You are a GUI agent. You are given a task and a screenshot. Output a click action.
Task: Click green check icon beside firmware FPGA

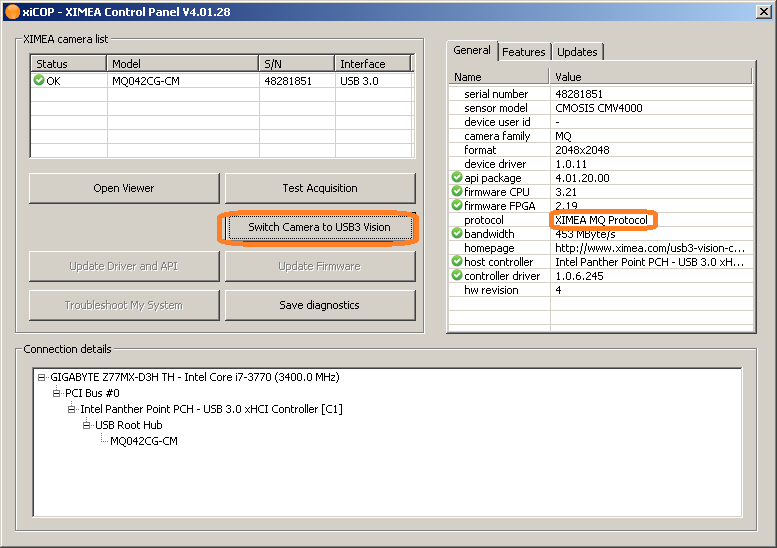tap(456, 205)
